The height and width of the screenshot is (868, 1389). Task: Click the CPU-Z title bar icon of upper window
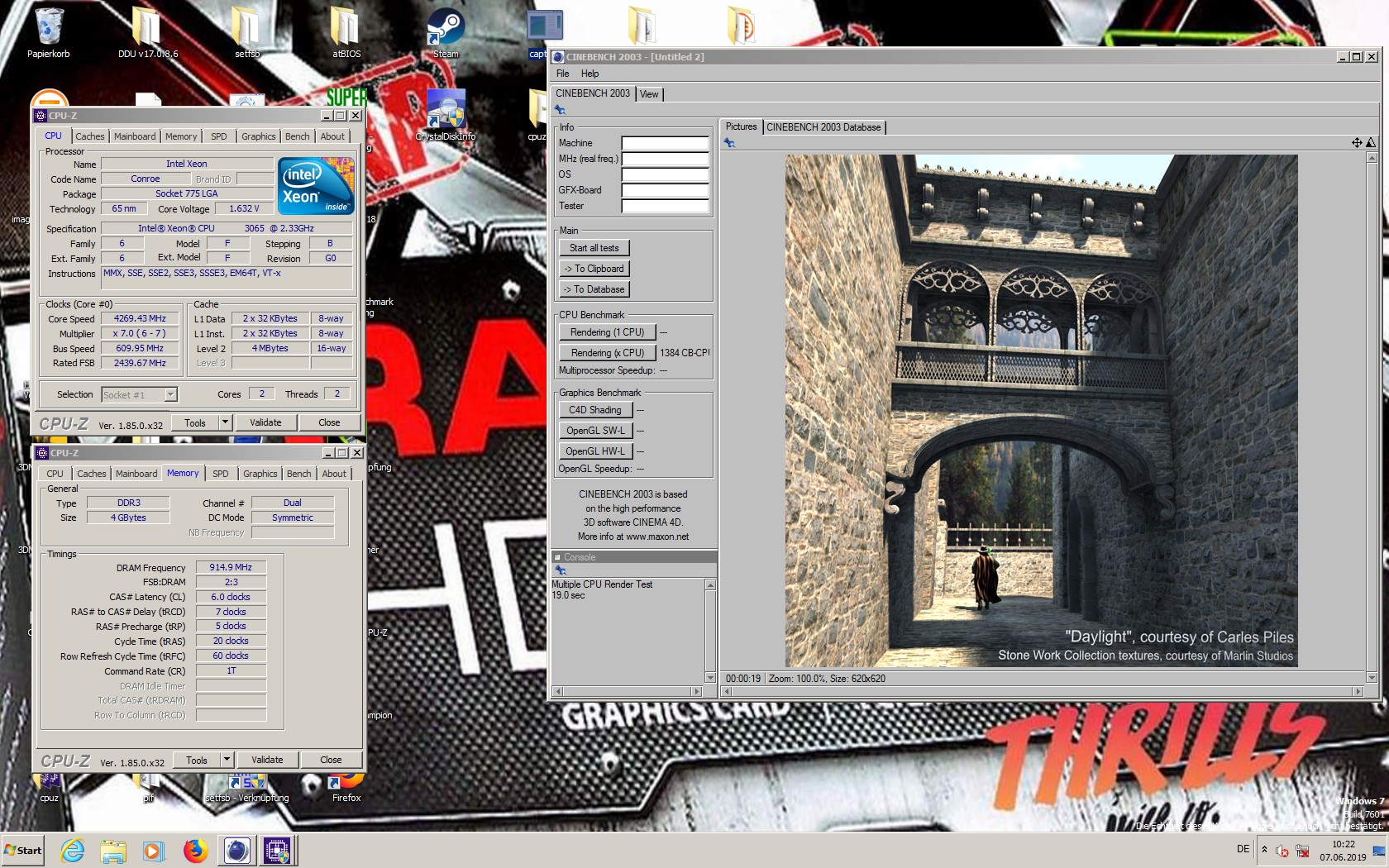(x=41, y=116)
